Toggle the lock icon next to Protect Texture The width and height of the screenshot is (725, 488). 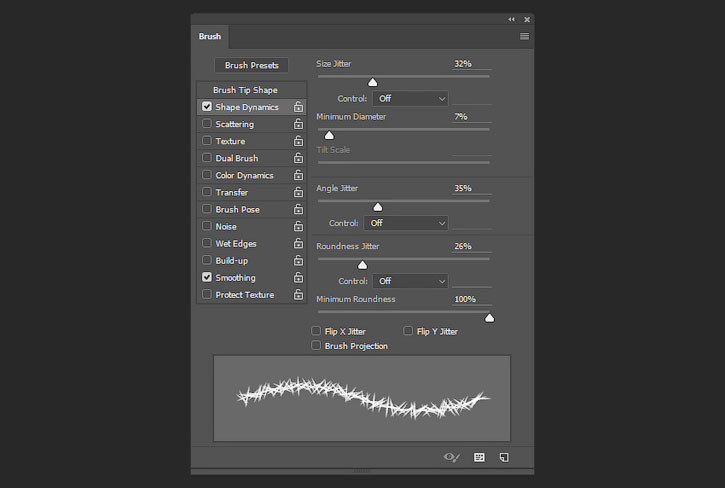click(298, 295)
